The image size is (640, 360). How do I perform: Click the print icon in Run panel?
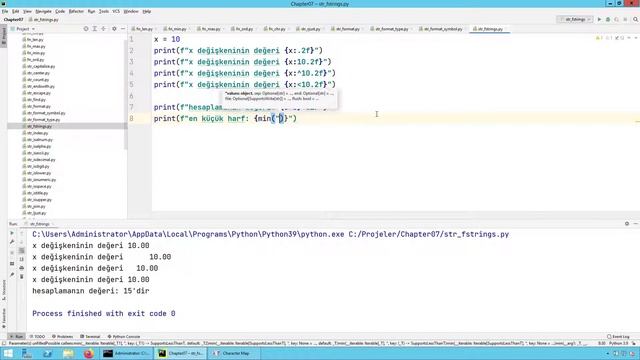[22, 268]
